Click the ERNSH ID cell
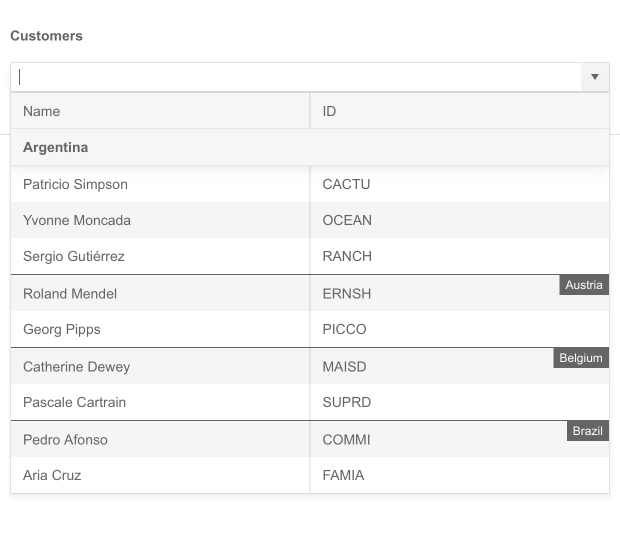 pos(346,293)
